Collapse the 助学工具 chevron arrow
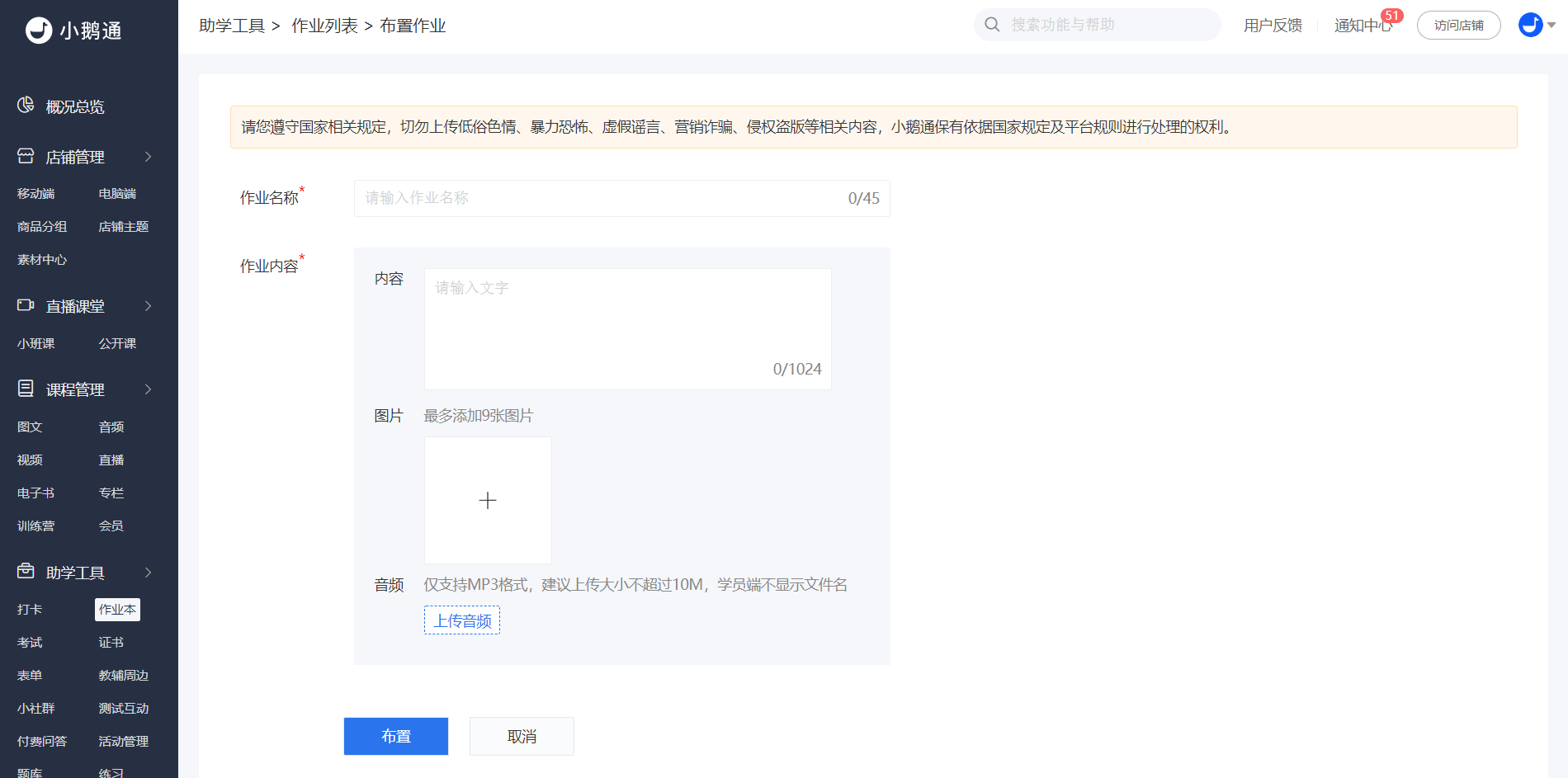 [149, 572]
